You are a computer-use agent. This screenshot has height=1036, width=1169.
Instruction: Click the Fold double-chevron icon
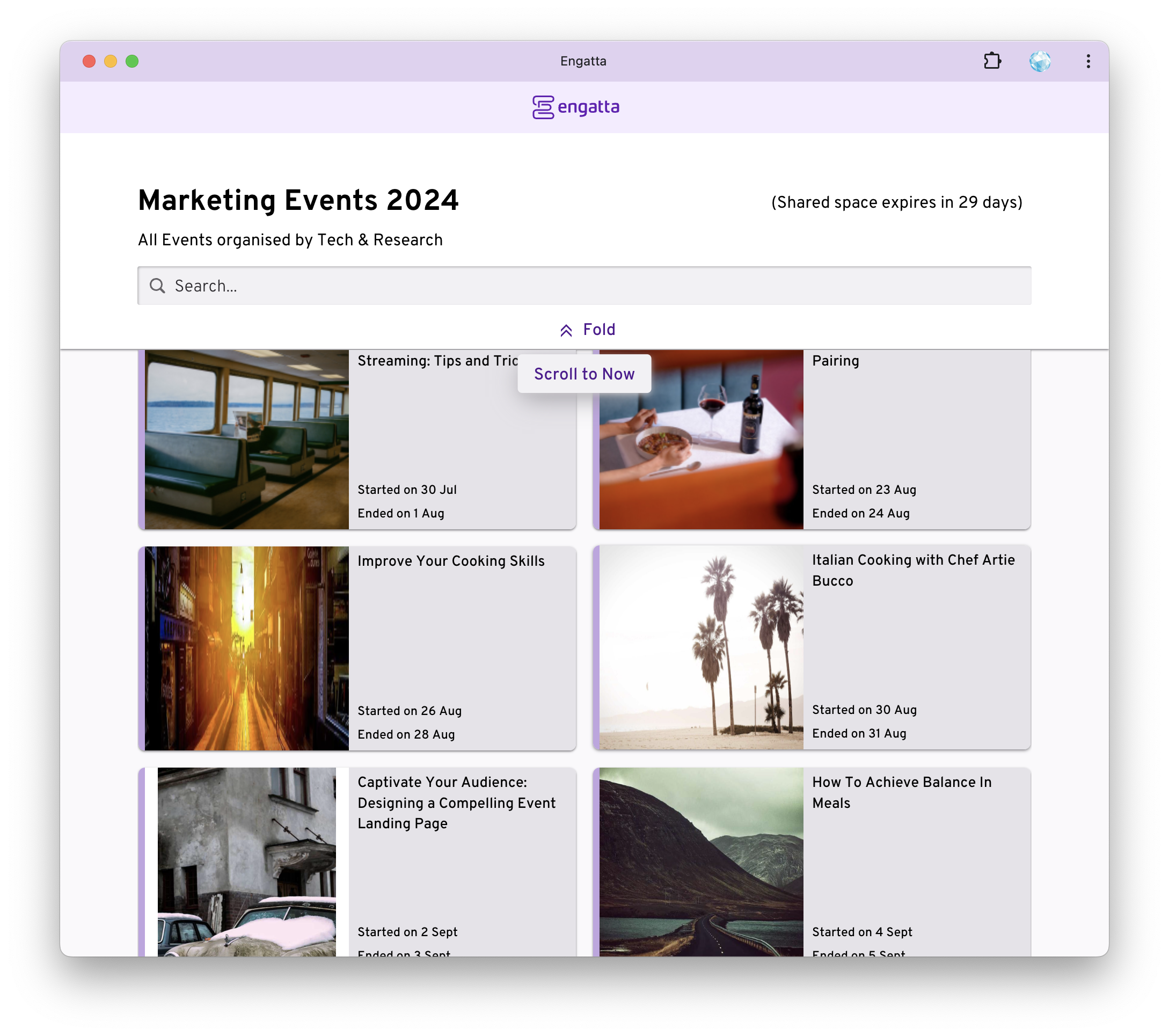click(x=566, y=331)
